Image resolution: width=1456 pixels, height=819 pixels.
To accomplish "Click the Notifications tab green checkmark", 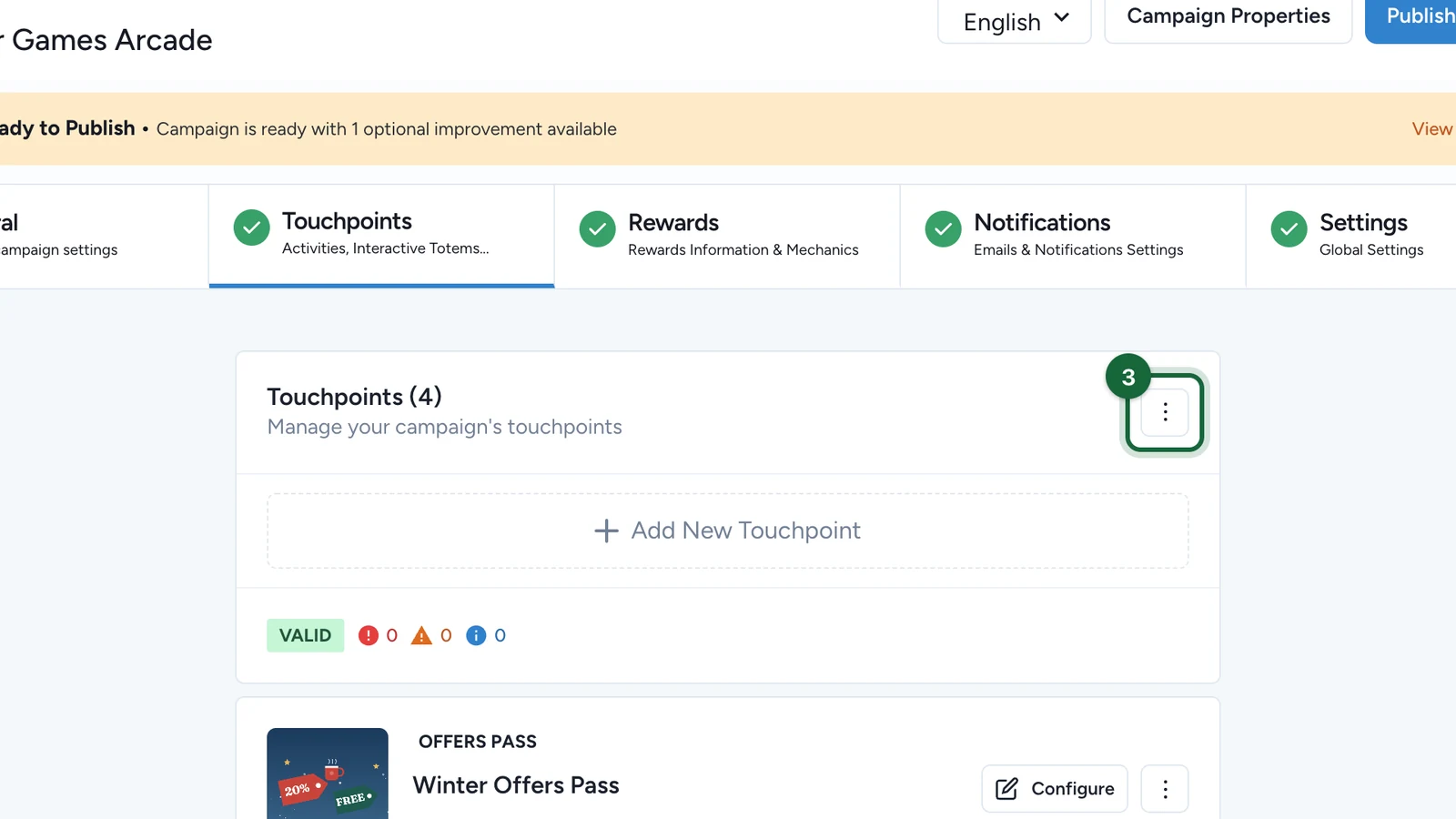I will (944, 229).
